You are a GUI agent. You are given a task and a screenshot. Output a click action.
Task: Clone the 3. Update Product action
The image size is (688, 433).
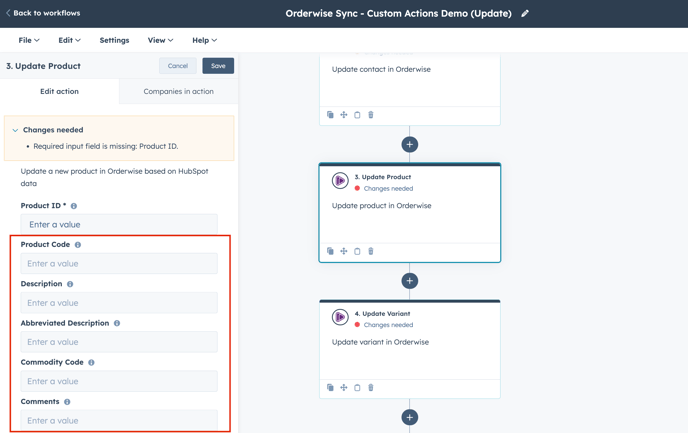click(330, 251)
